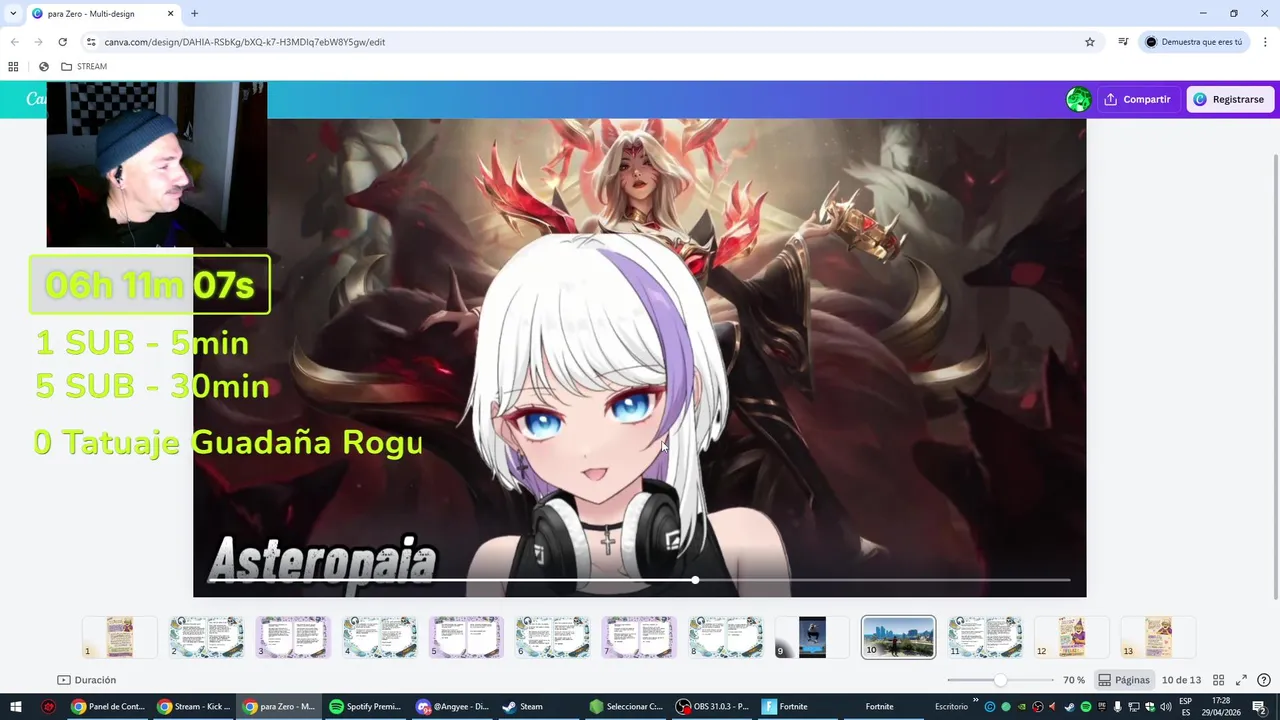This screenshot has width=1280, height=720.
Task: Go back to previous browser page
Action: 14,42
